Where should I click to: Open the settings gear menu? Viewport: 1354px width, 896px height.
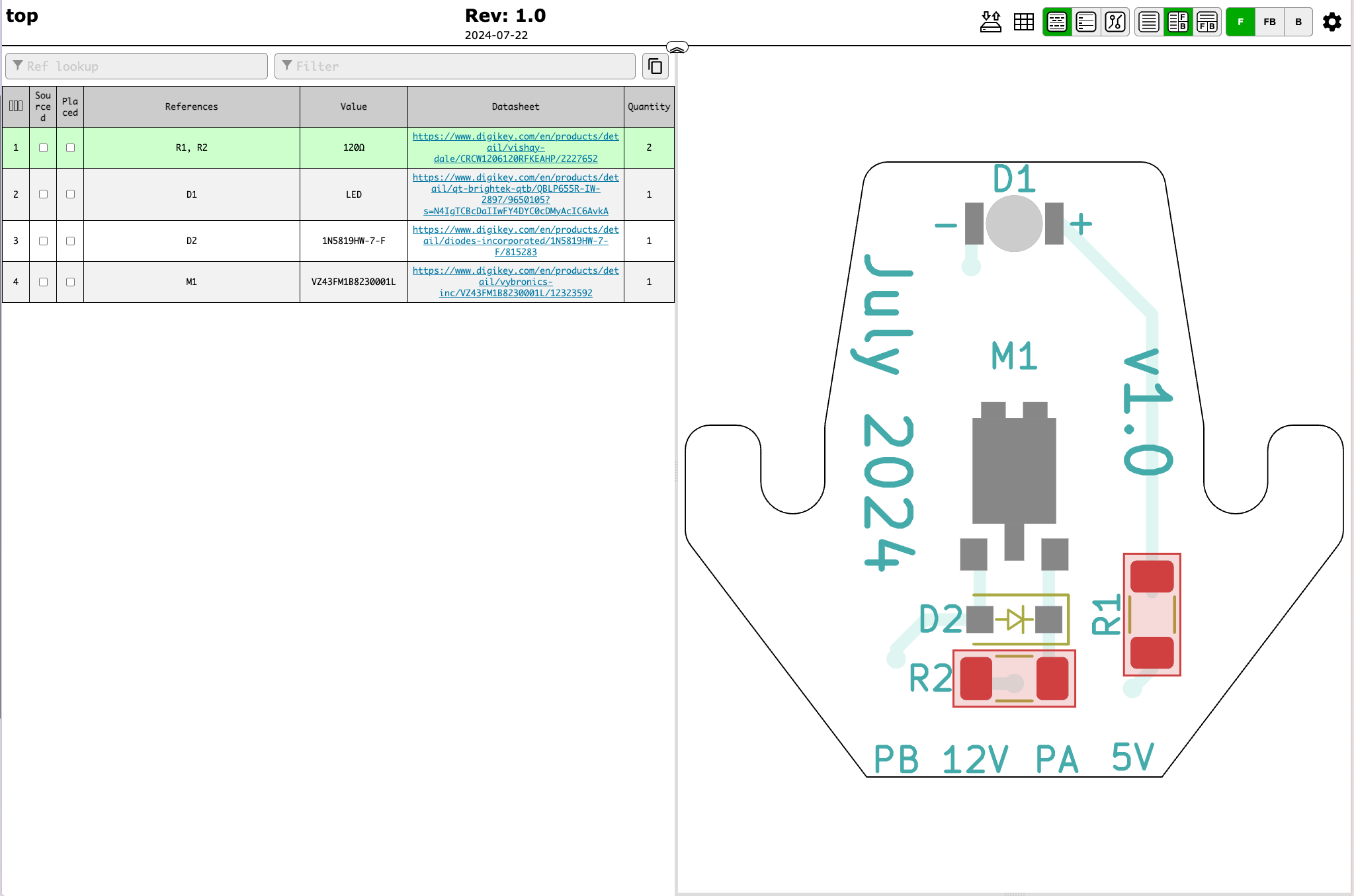1332,22
